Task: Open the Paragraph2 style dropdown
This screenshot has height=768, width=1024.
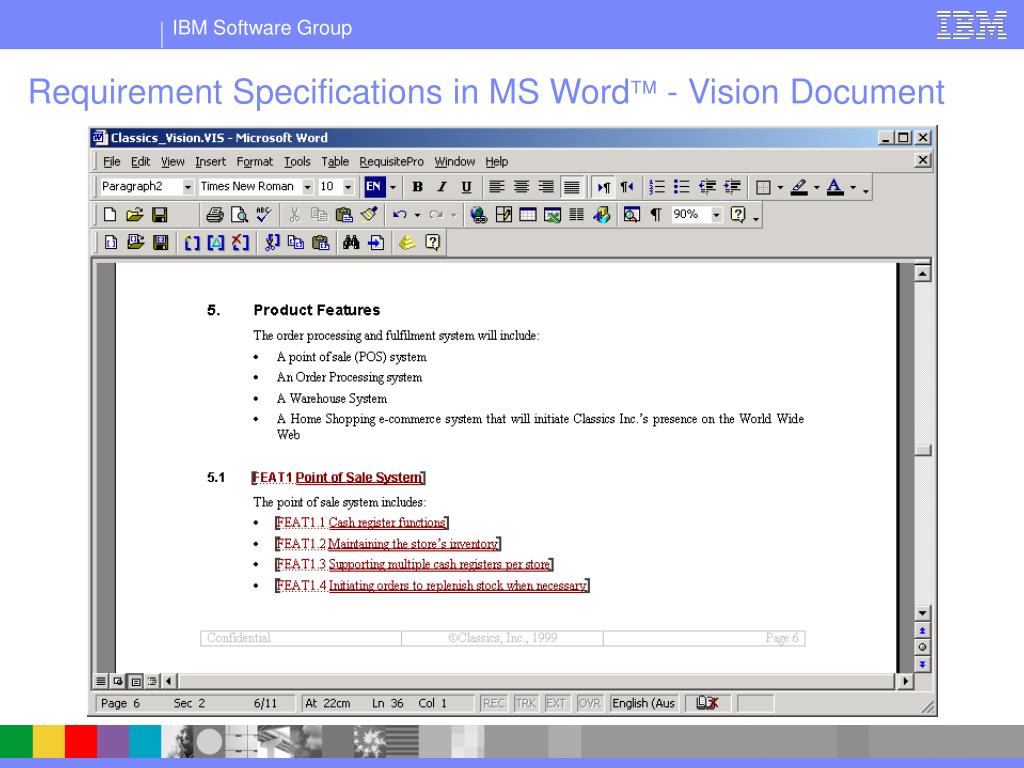Action: pyautogui.click(x=187, y=187)
